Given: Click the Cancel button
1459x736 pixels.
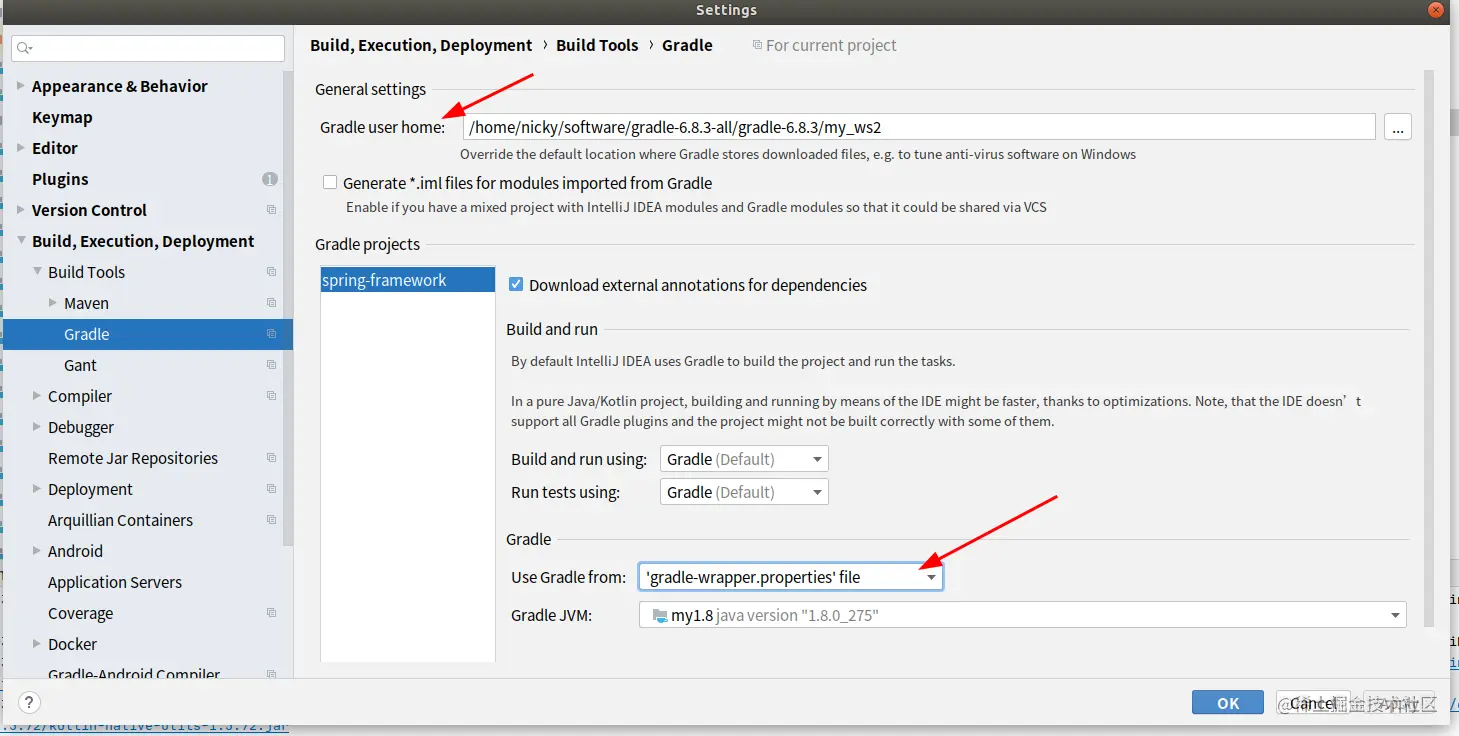Looking at the screenshot, I should [x=1312, y=703].
